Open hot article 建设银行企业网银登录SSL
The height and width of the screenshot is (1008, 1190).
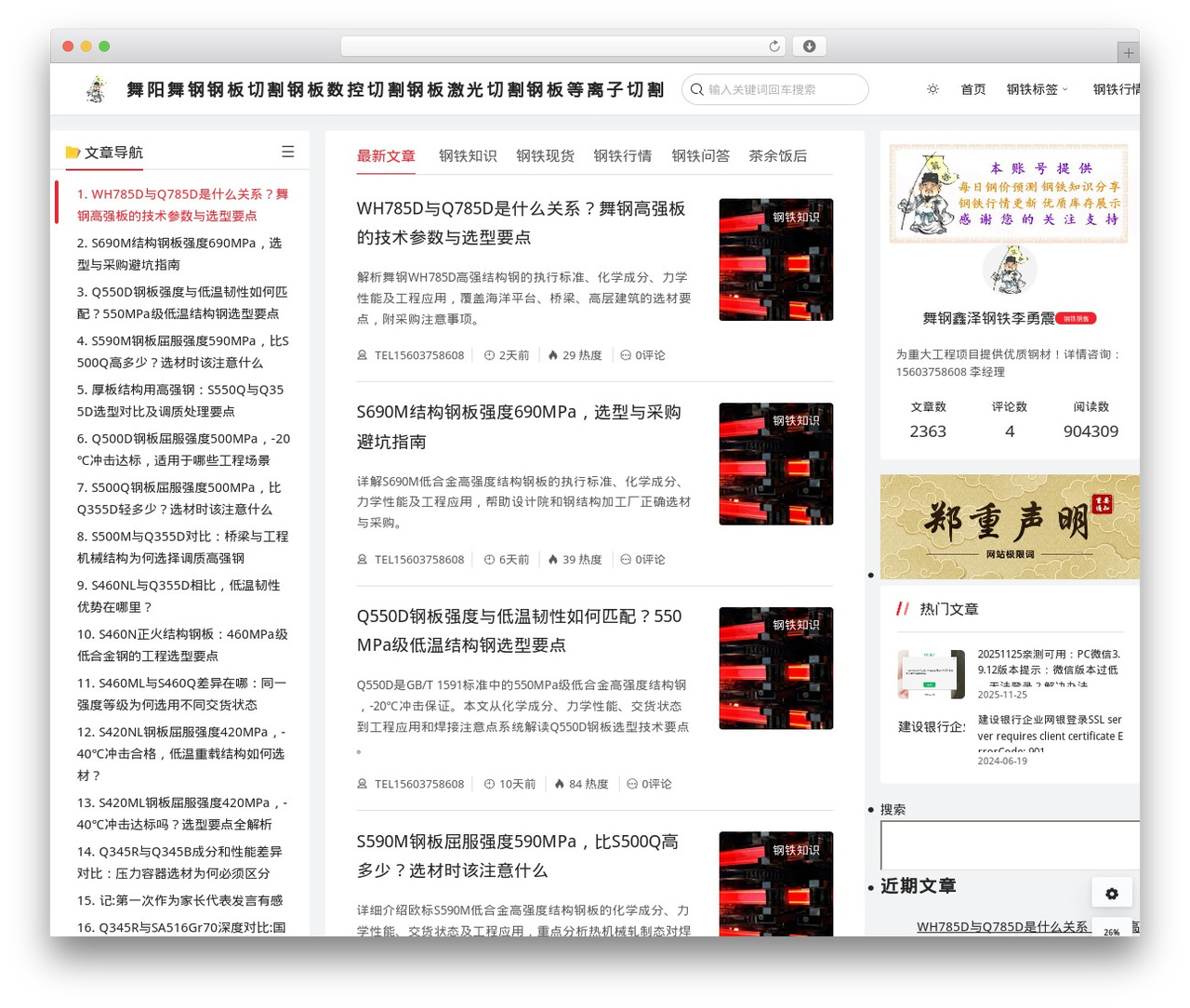coord(1051,734)
